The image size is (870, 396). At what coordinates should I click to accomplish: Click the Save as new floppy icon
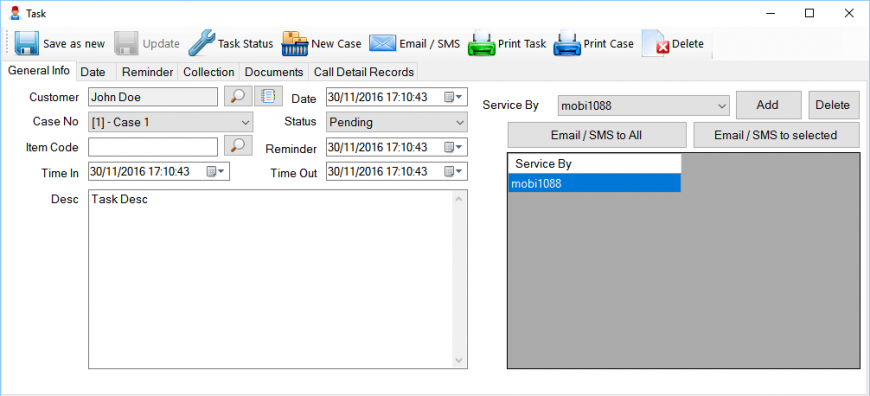[26, 44]
